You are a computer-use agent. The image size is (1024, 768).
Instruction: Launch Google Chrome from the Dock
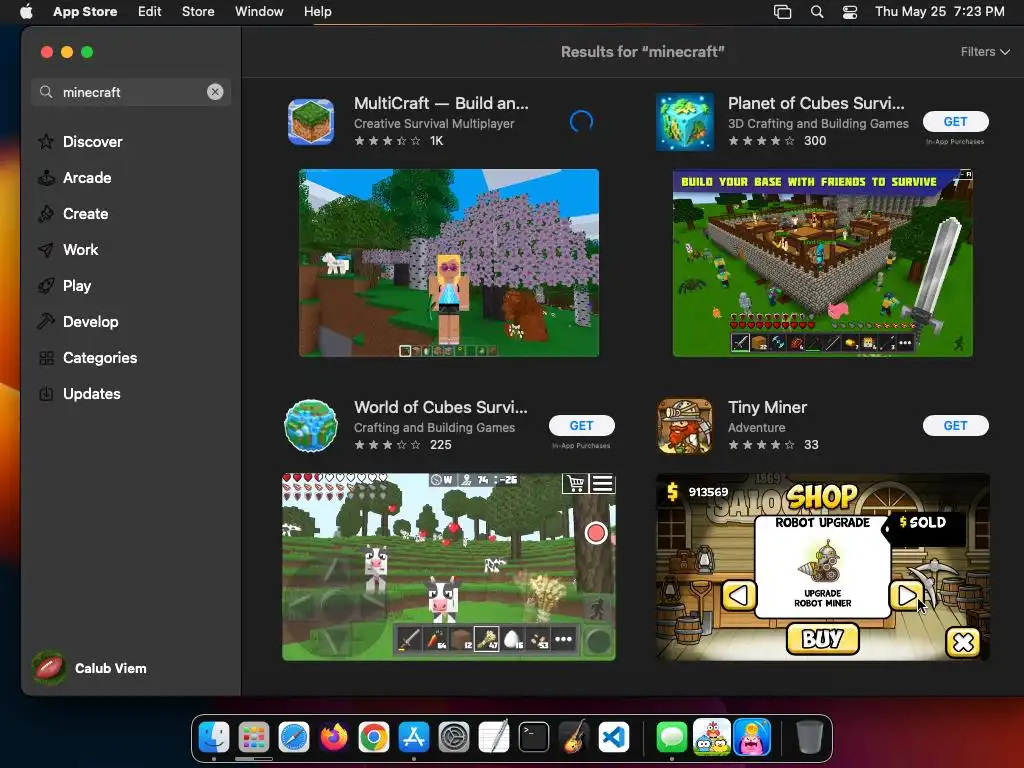pyautogui.click(x=374, y=738)
